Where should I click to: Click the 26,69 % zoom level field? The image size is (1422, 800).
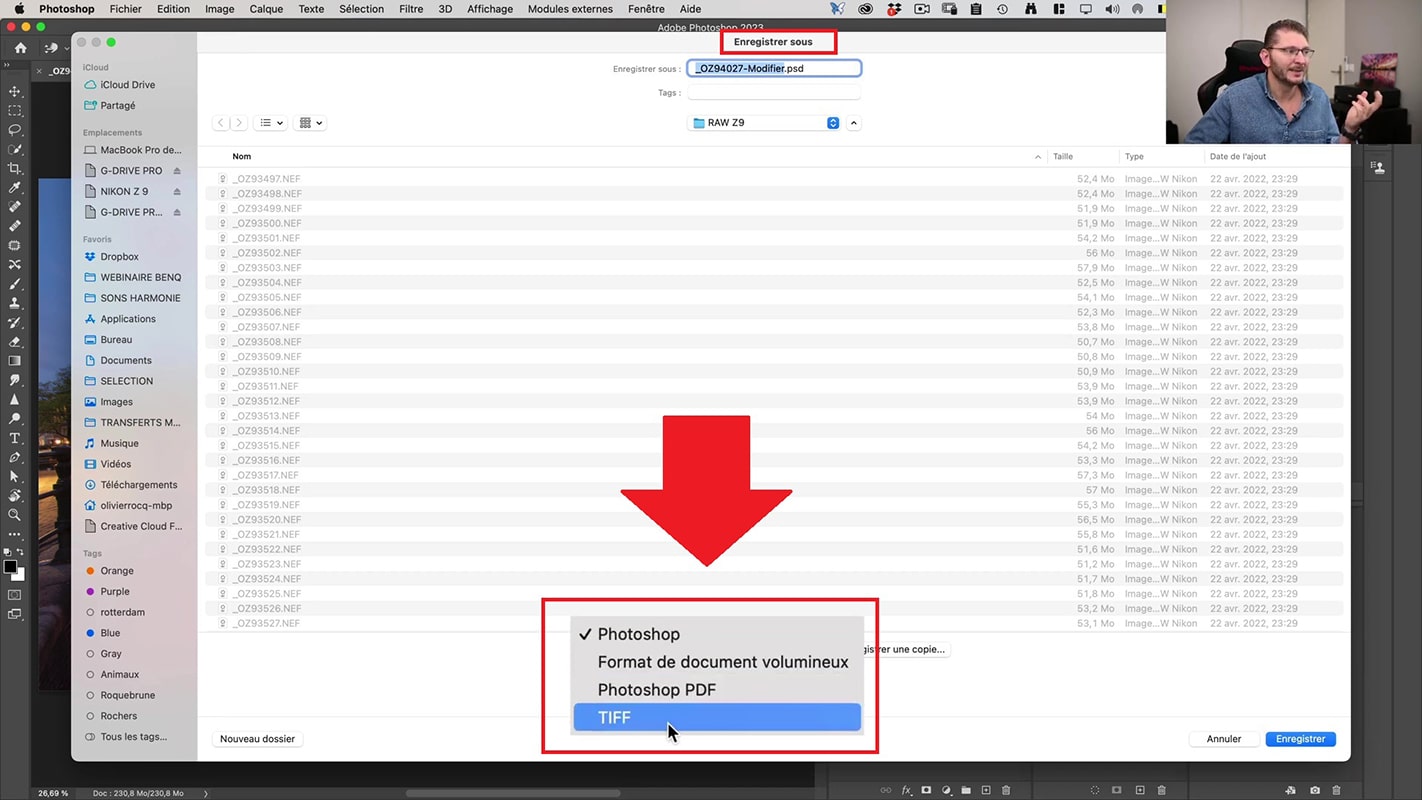point(53,793)
